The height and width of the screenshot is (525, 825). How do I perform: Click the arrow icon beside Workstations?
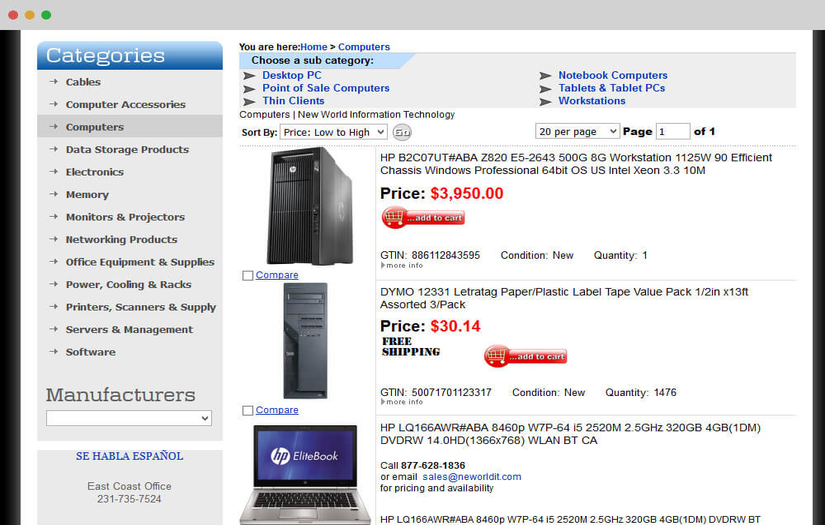click(546, 102)
